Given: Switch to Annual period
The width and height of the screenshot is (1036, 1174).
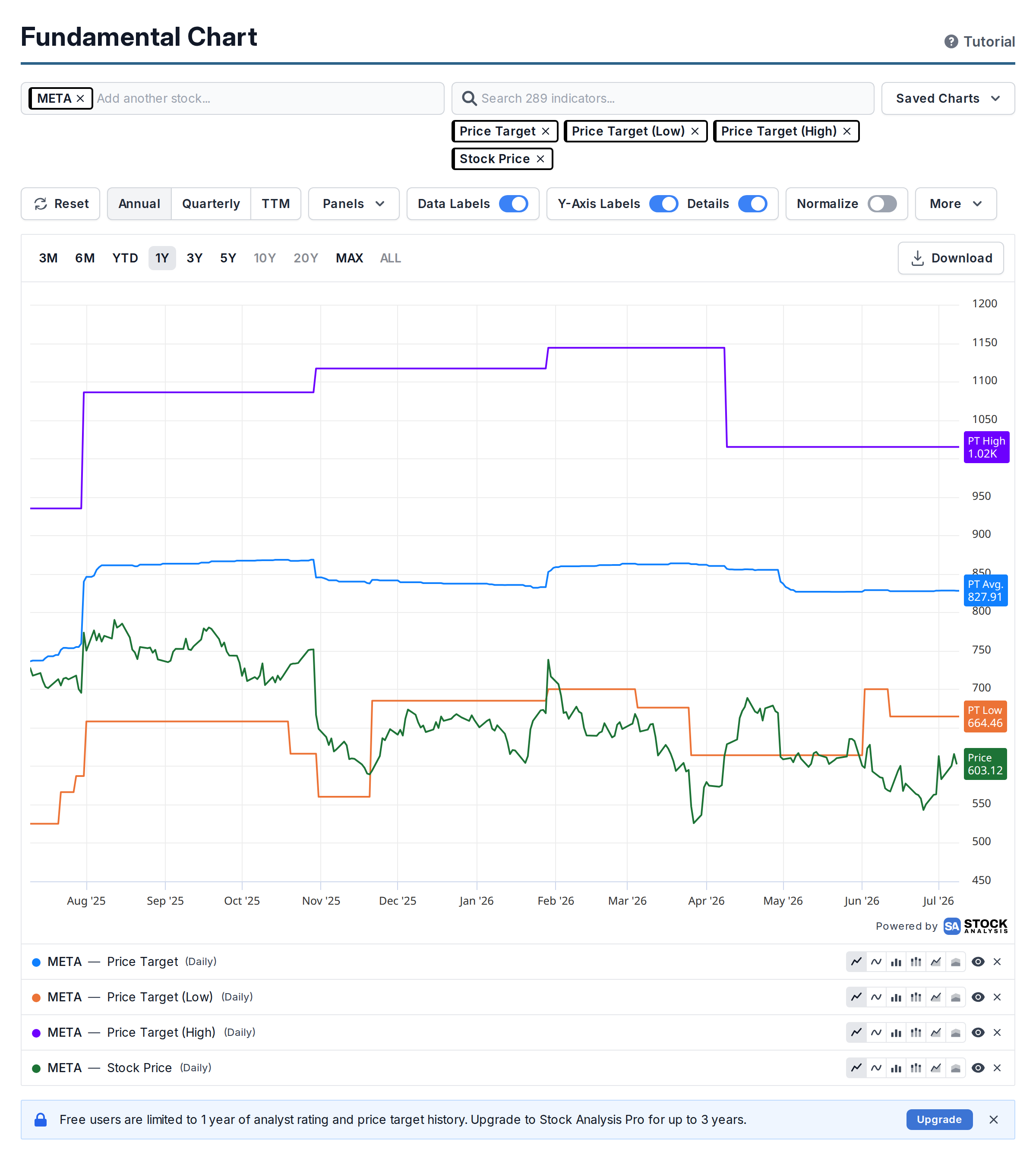Looking at the screenshot, I should [x=139, y=203].
